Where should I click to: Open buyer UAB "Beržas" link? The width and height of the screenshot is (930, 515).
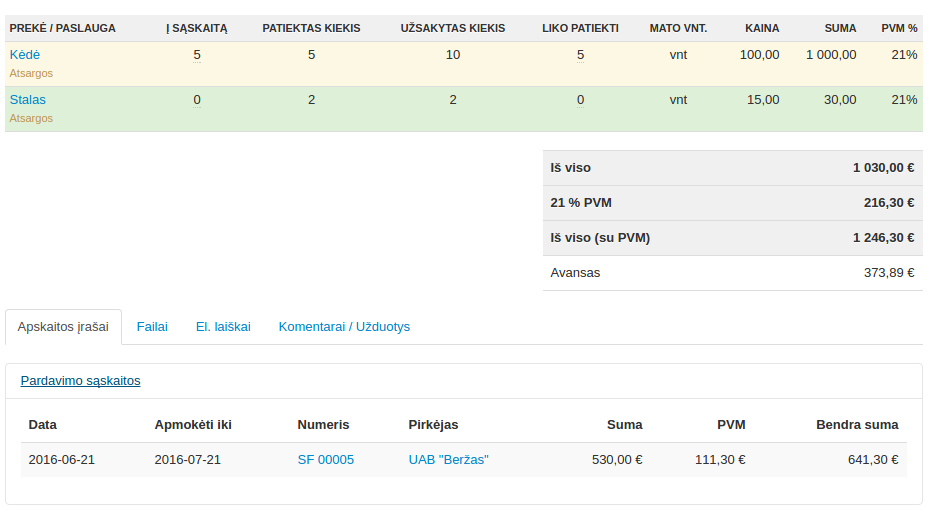(x=448, y=460)
